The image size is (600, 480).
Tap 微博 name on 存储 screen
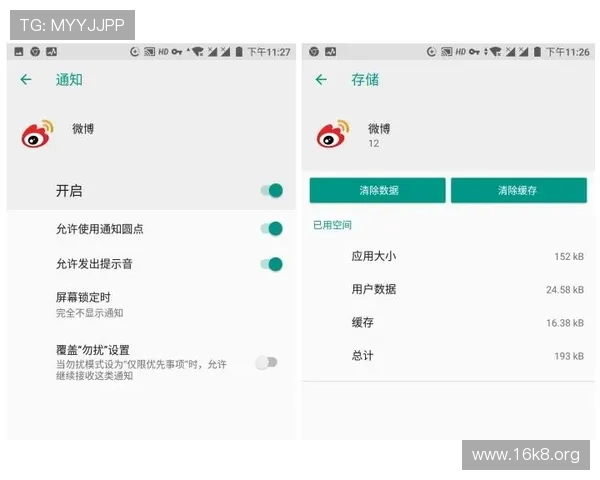click(379, 129)
